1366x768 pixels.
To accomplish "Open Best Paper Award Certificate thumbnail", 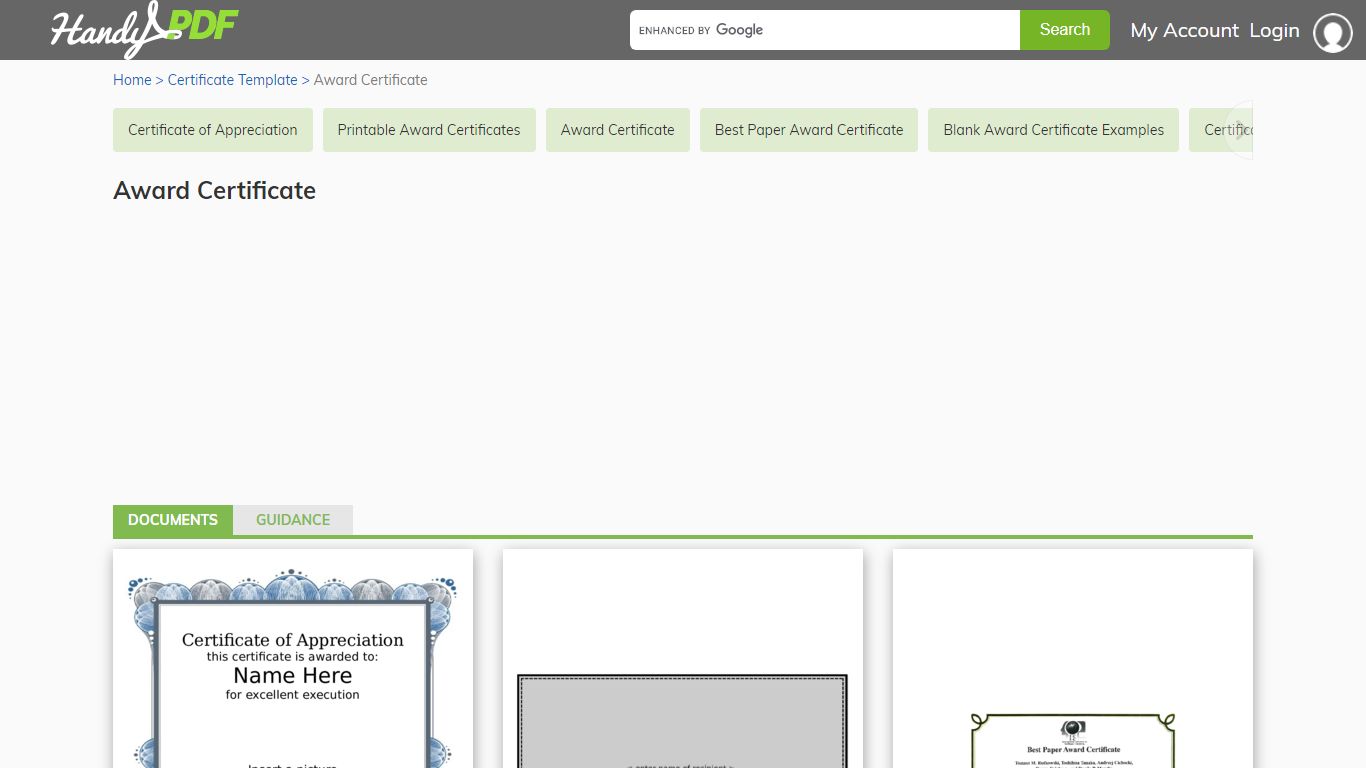I will 1073,659.
